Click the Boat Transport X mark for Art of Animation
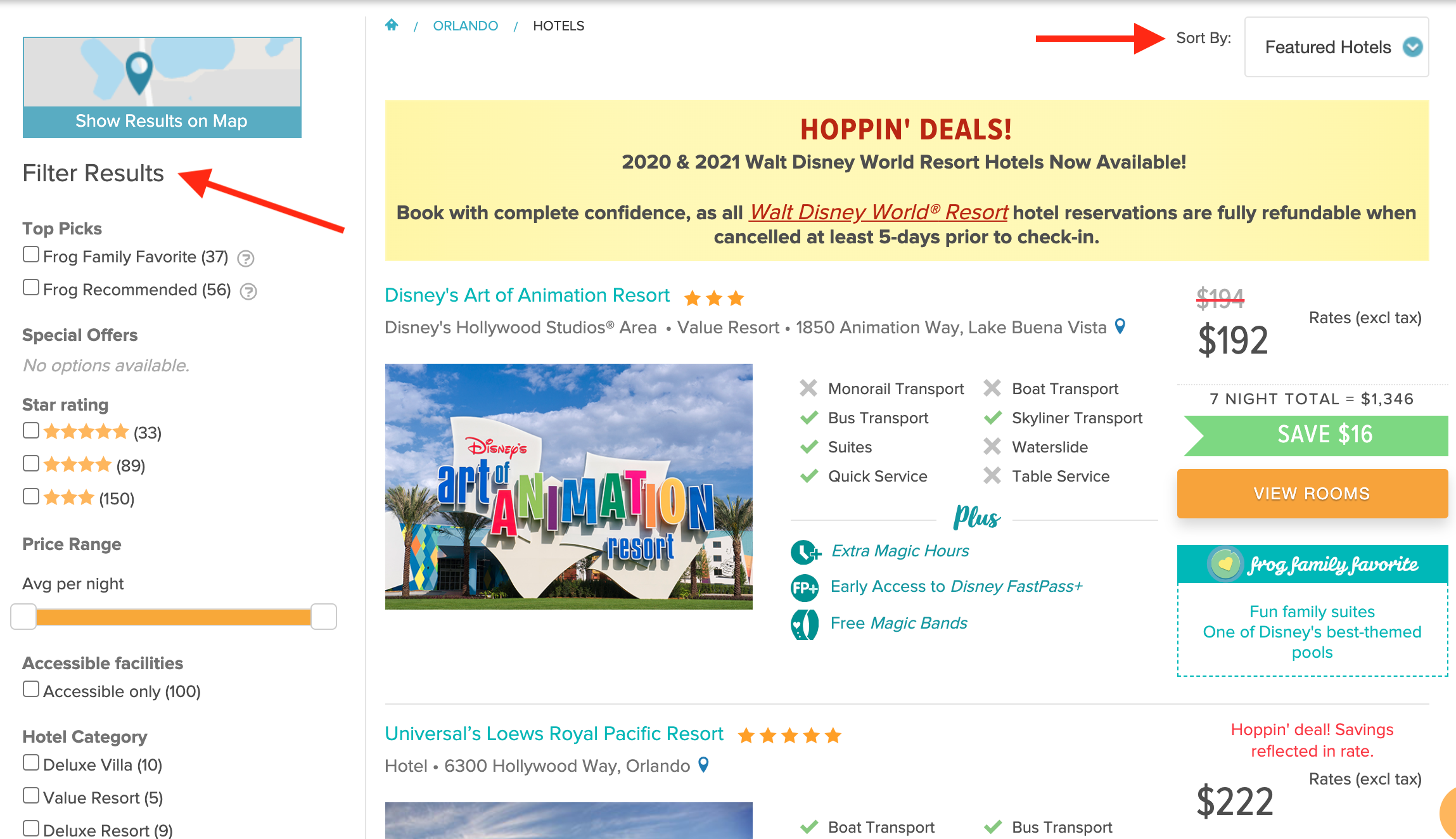Screen dimensions: 1456x839 coord(992,388)
